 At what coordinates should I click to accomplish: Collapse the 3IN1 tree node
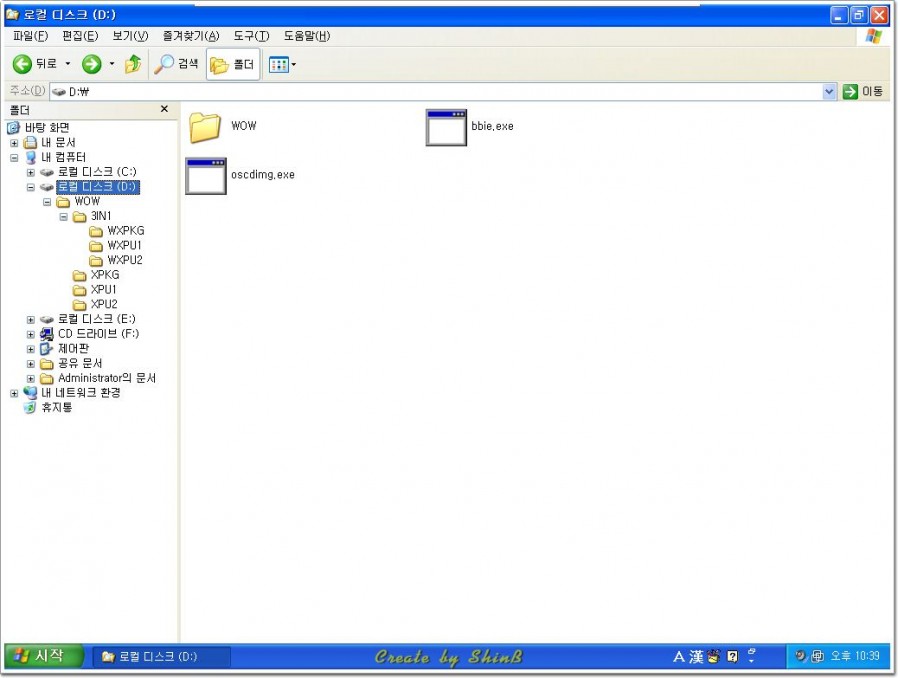pyautogui.click(x=64, y=216)
